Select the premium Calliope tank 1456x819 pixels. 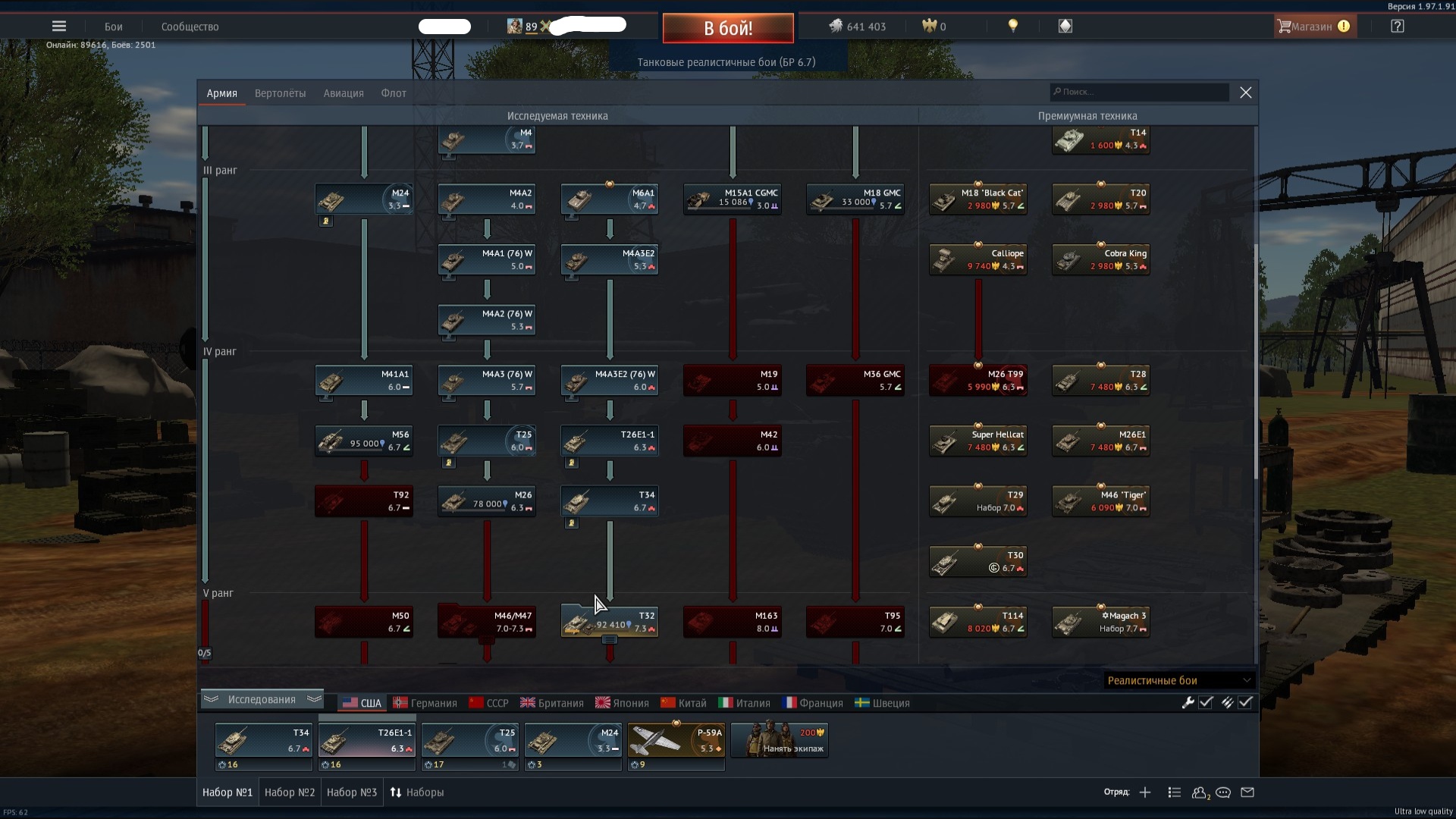coord(978,259)
